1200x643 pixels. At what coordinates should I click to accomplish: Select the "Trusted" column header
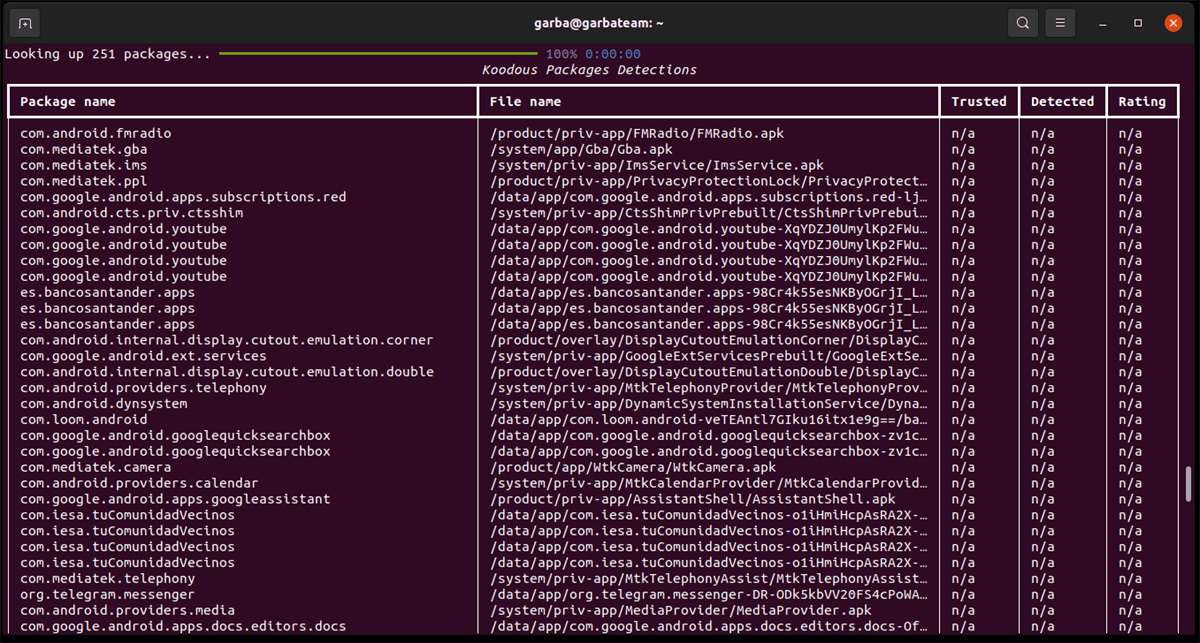click(978, 101)
